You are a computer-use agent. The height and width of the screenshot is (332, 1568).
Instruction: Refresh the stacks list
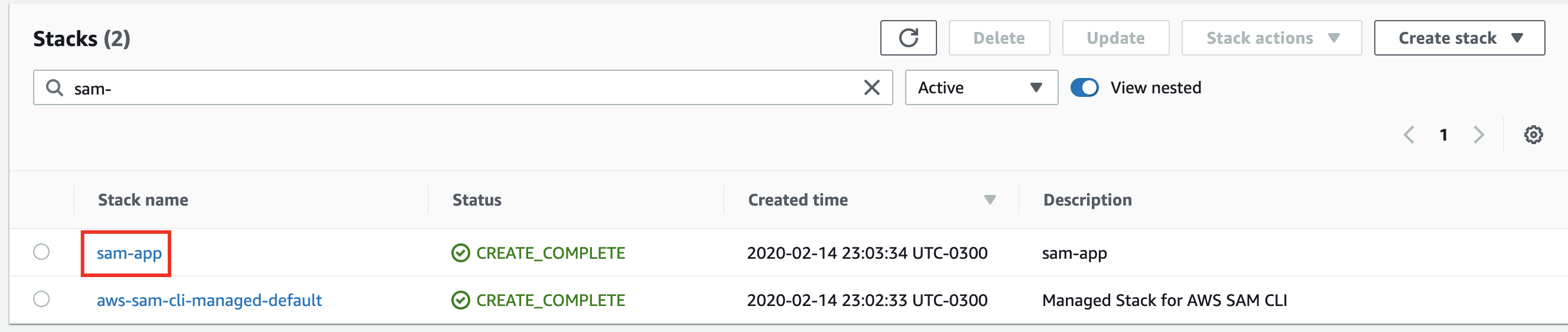[x=907, y=38]
